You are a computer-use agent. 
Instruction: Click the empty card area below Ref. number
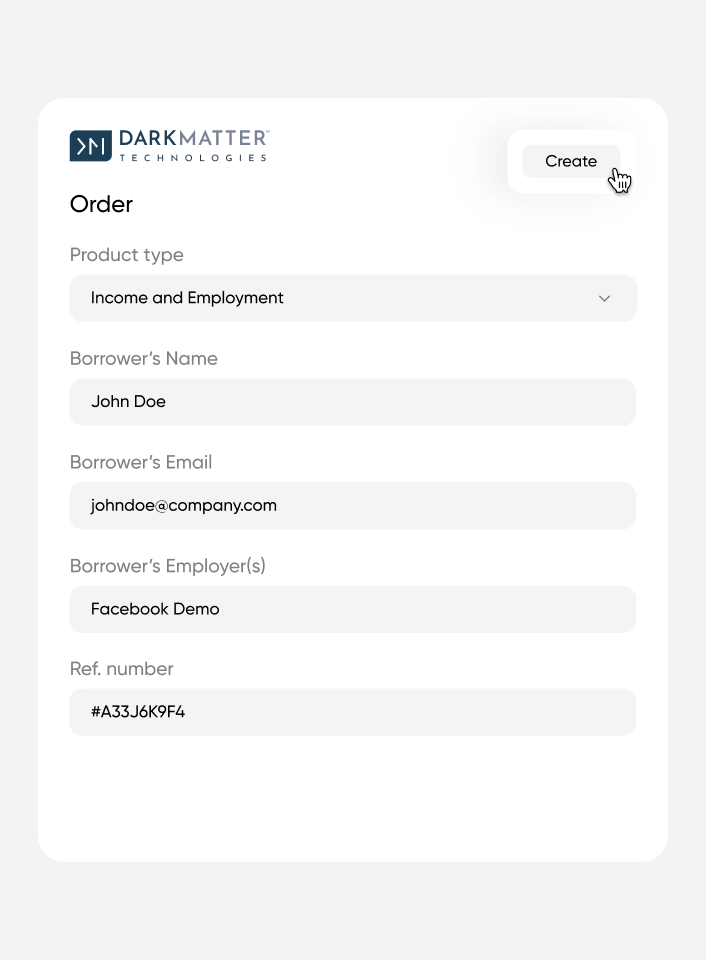coord(353,796)
